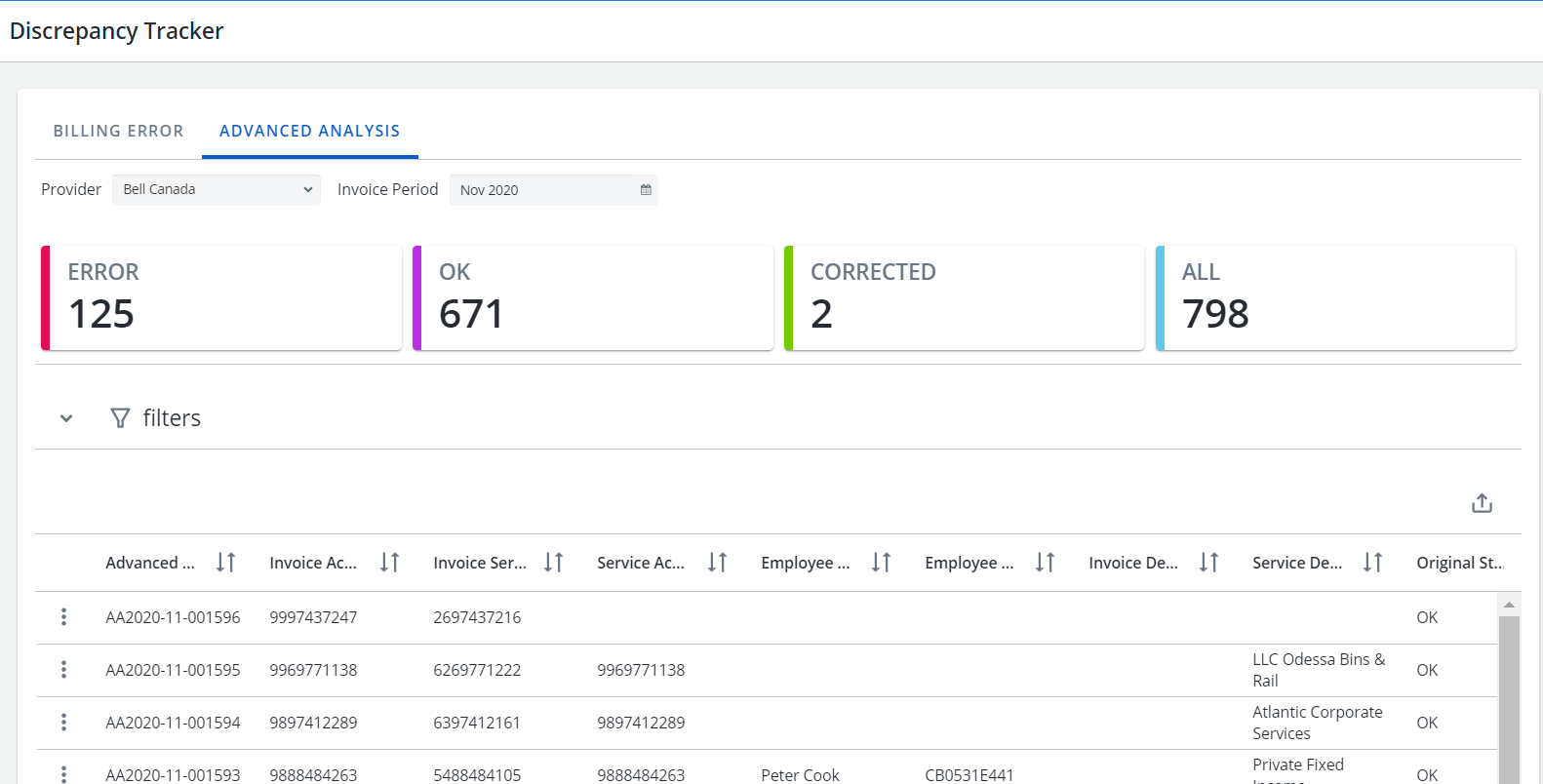
Task: Click the export icon above the table
Action: coord(1482,503)
